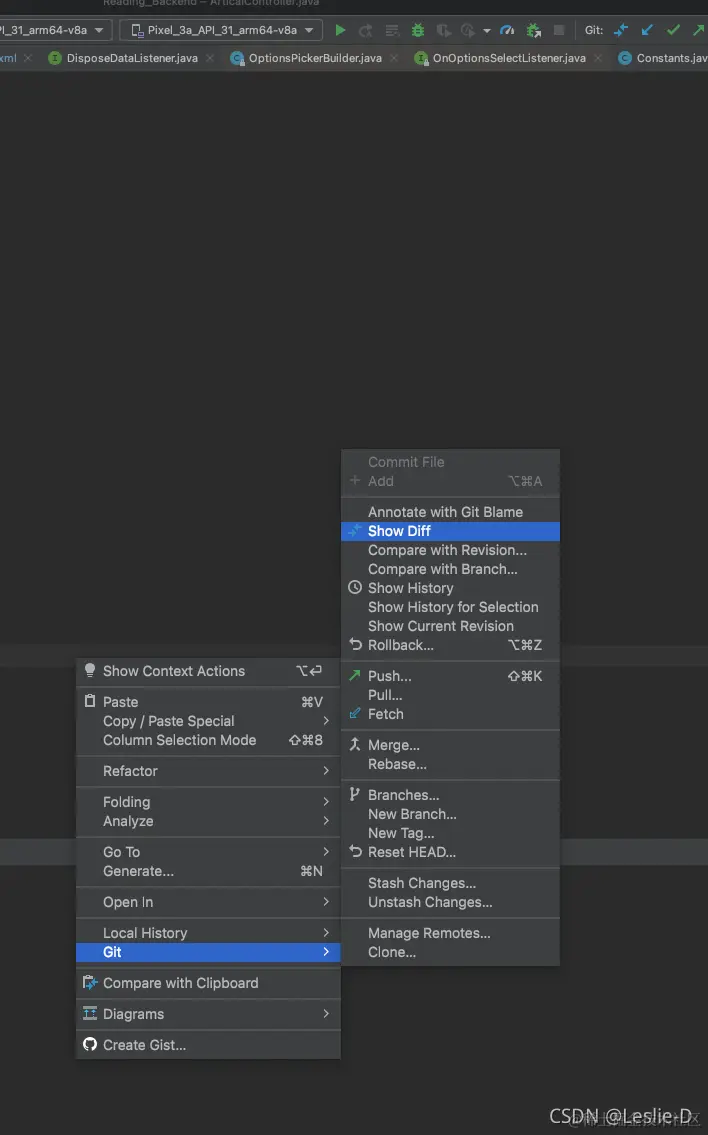Click the green Debug bug icon

(417, 31)
